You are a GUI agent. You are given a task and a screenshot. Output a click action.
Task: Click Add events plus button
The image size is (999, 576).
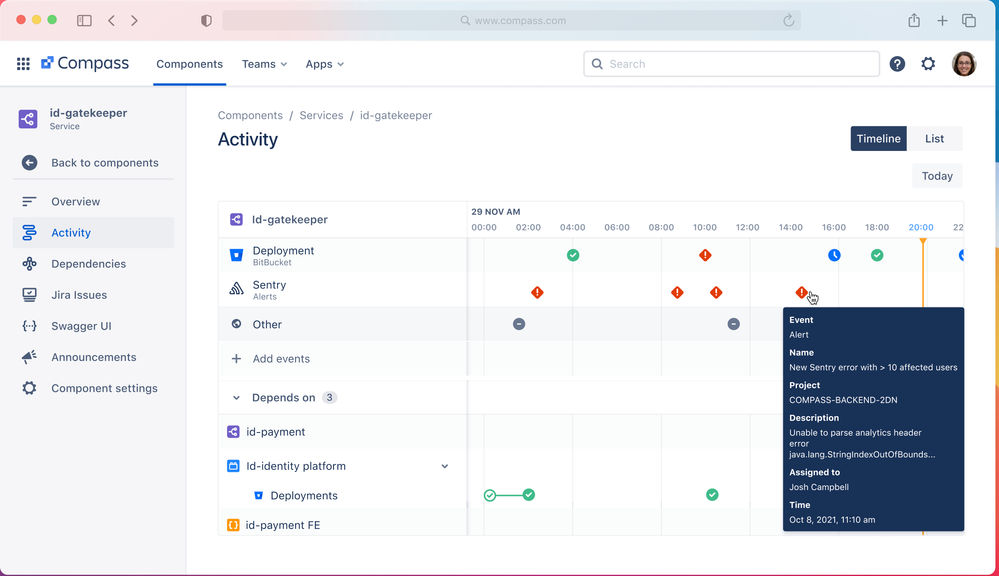(x=236, y=359)
